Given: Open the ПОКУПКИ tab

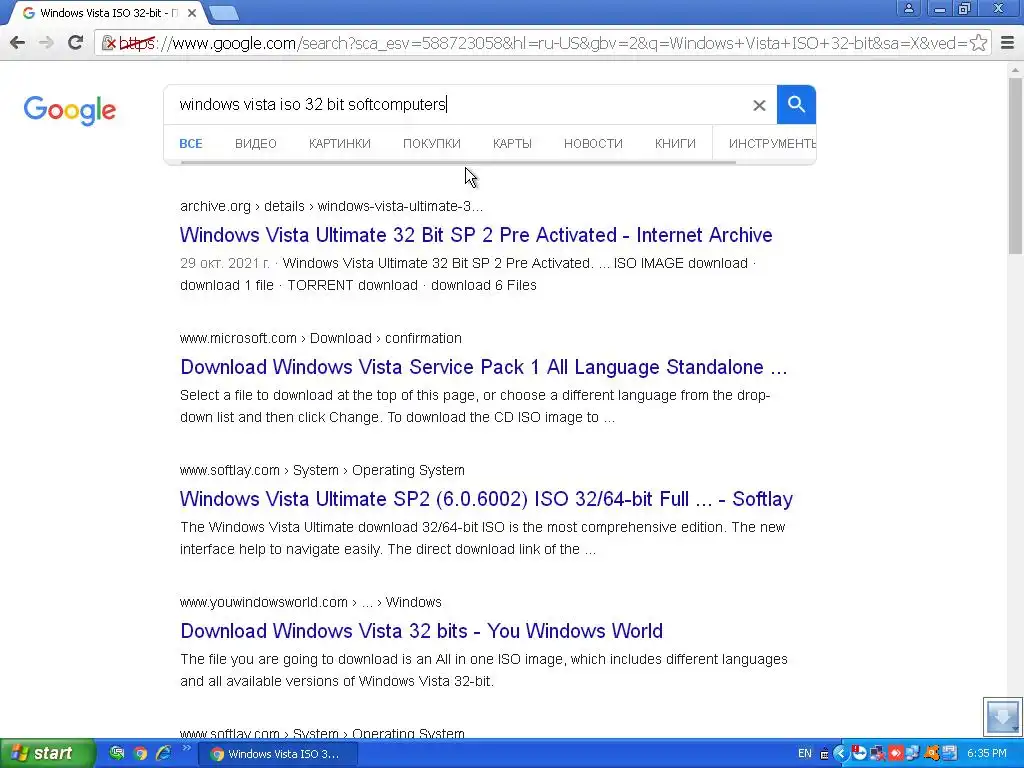Looking at the screenshot, I should tap(432, 144).
